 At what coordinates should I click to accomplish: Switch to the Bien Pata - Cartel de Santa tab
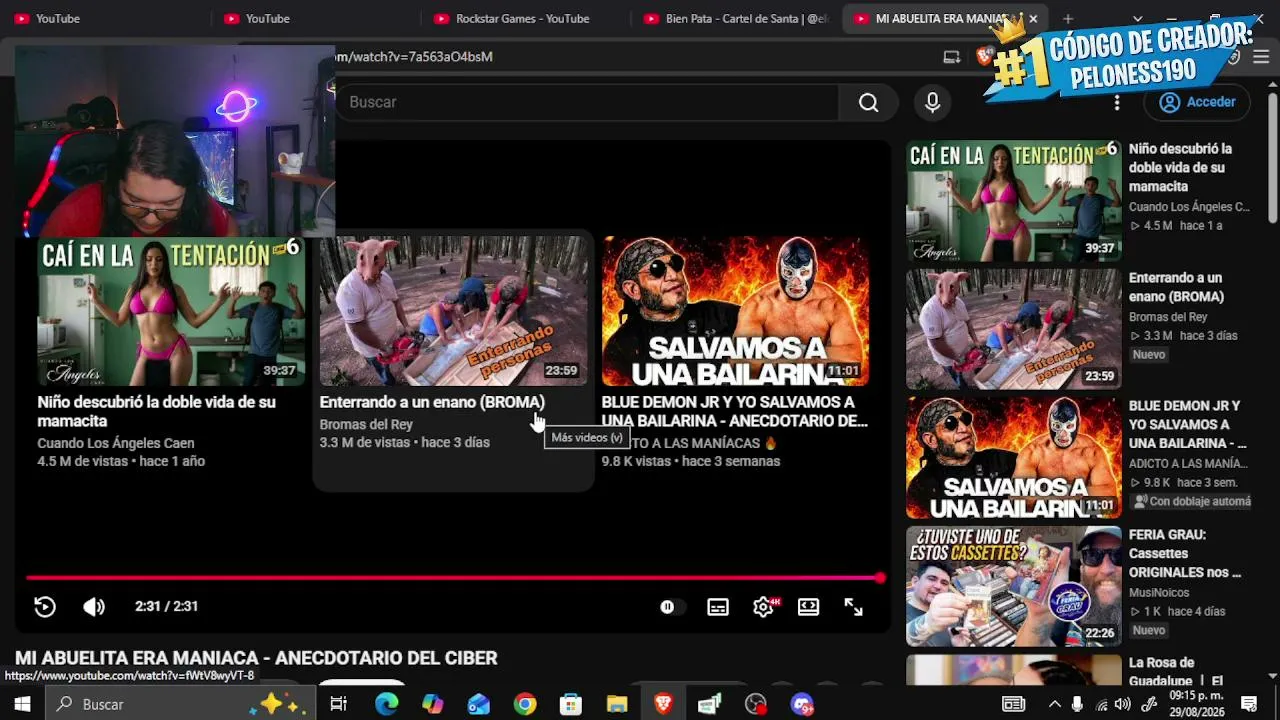point(735,18)
